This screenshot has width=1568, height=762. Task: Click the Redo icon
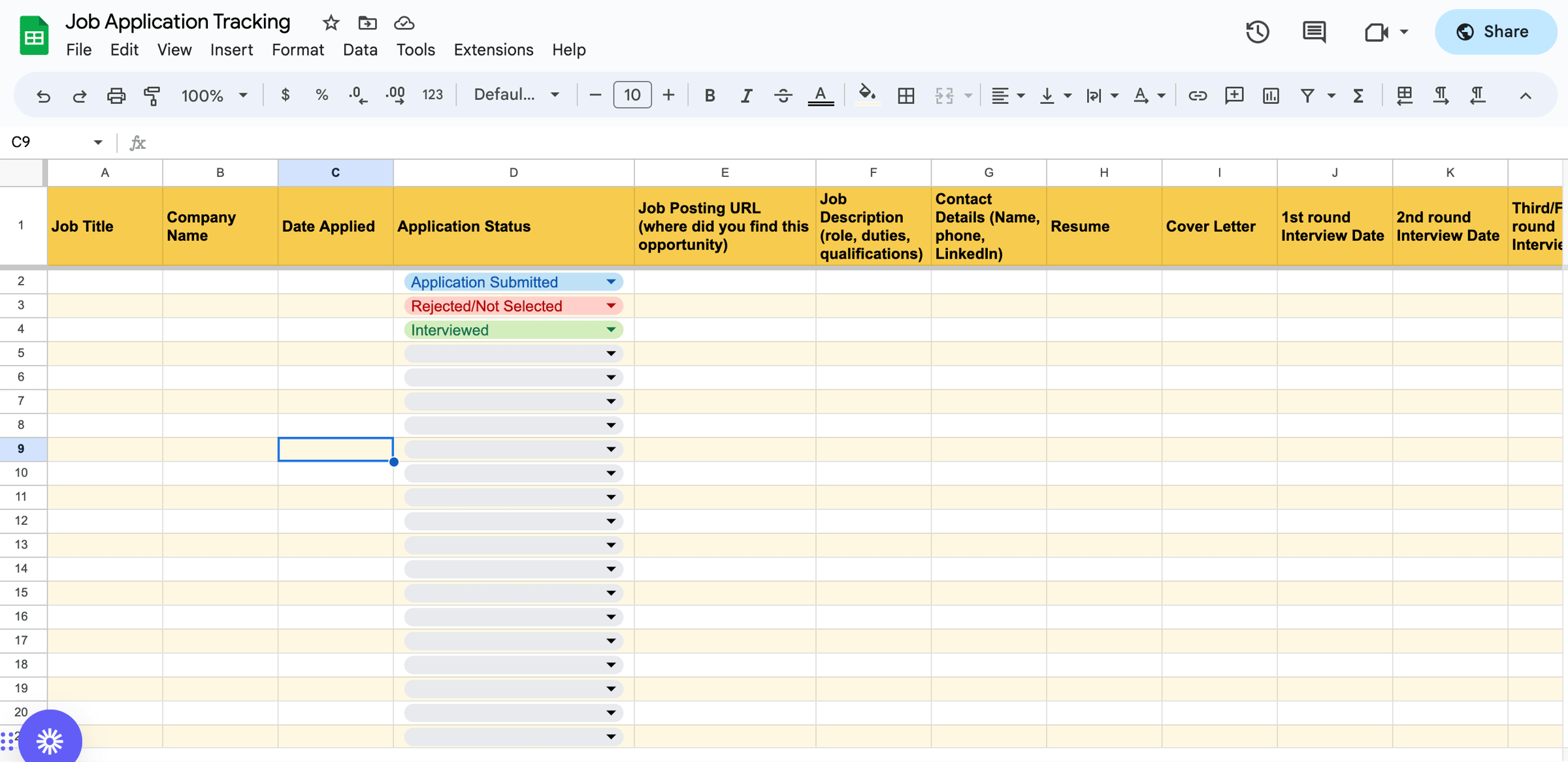79,96
